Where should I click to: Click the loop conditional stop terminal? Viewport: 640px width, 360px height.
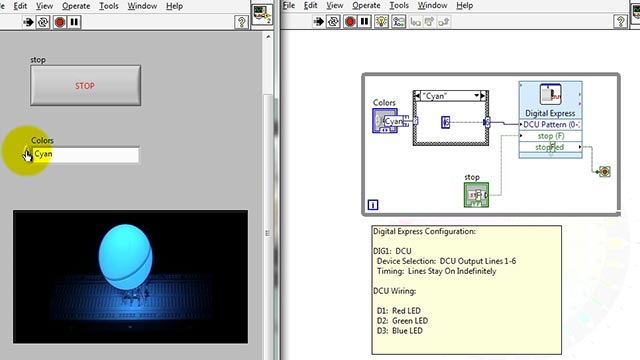coord(604,171)
